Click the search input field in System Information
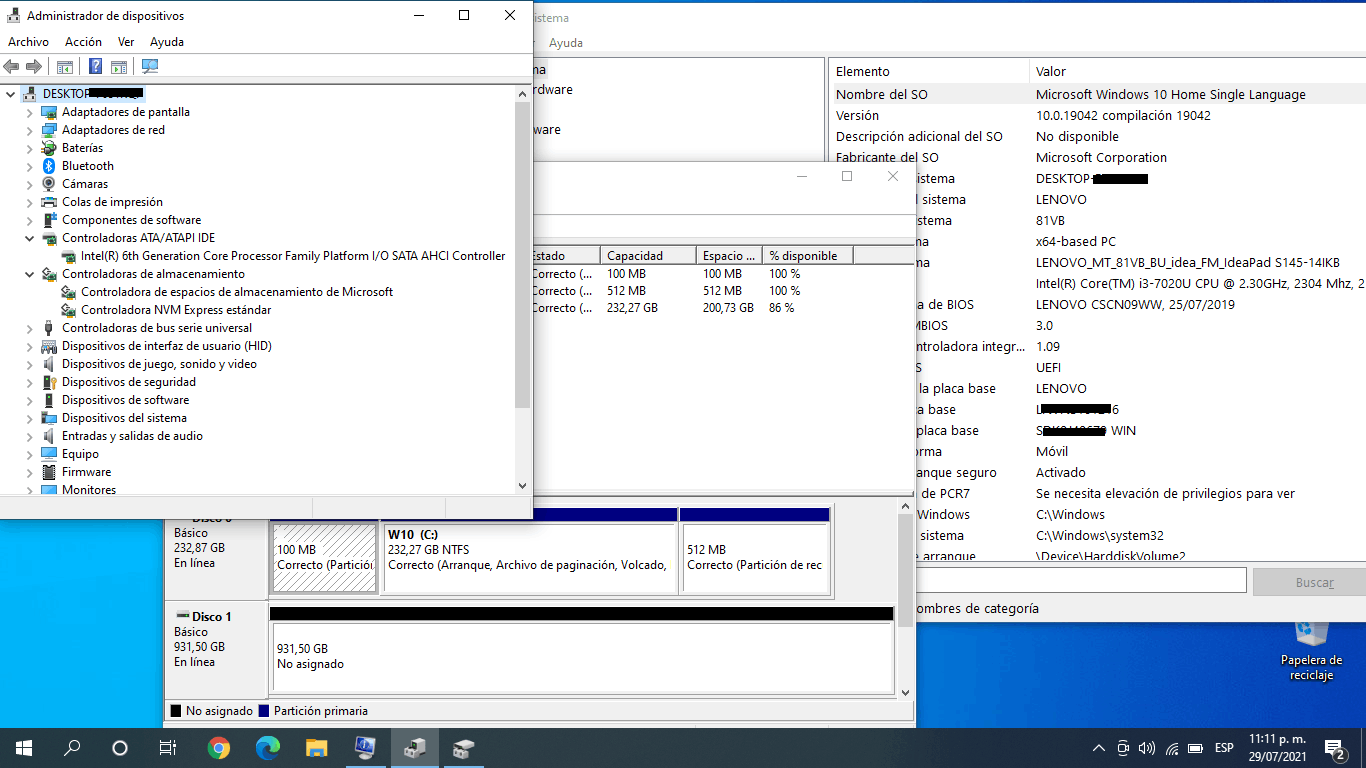 (1080, 581)
